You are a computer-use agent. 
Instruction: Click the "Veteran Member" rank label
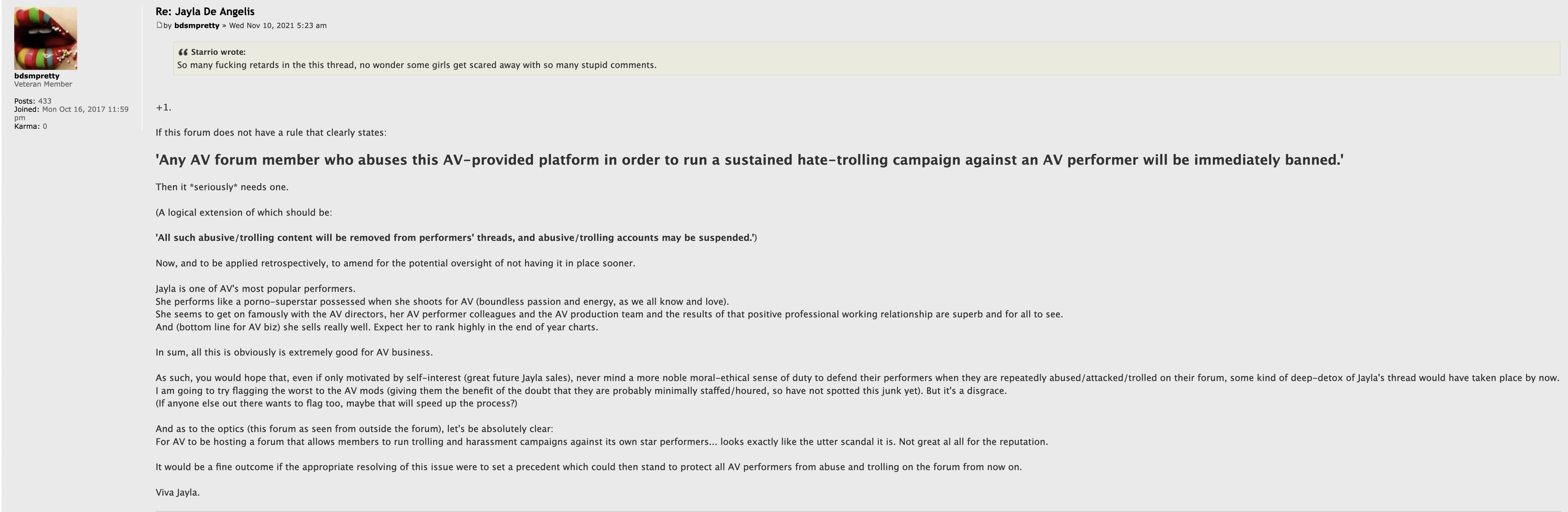click(x=43, y=84)
